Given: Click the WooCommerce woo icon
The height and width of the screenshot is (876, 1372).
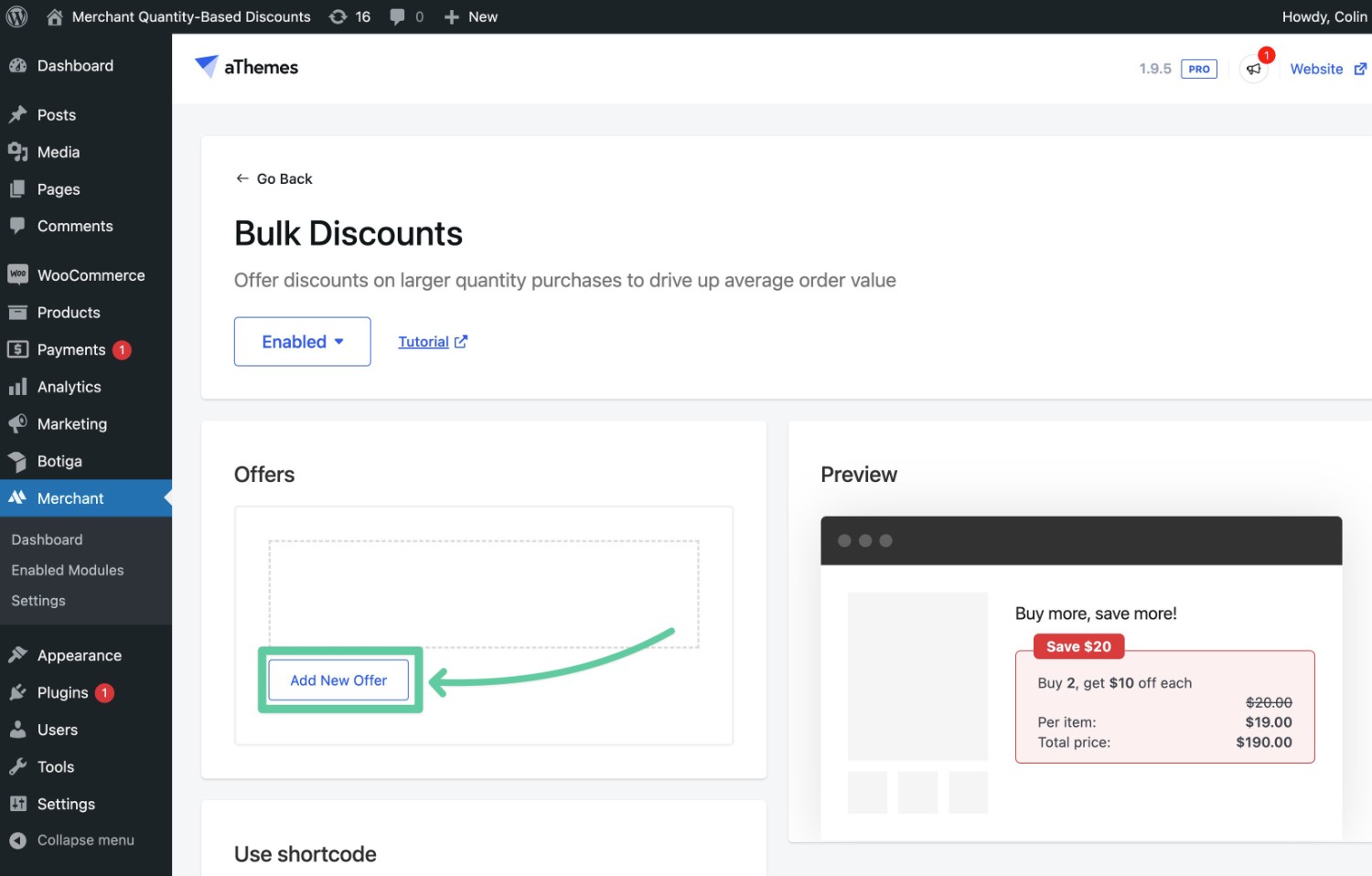Looking at the screenshot, I should [x=17, y=274].
